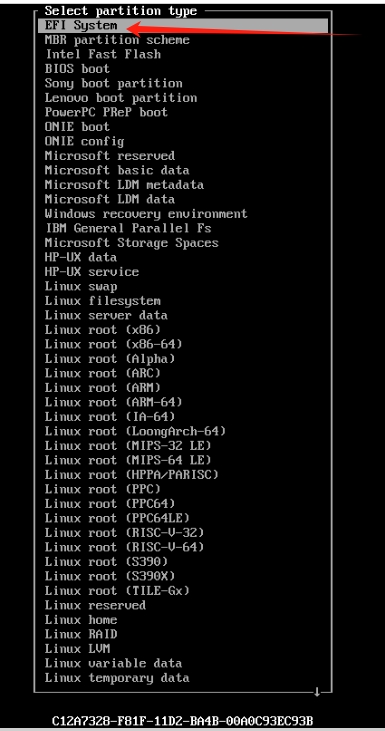Select the EFI System partition type
This screenshot has height=731, width=385.
click(x=183, y=26)
